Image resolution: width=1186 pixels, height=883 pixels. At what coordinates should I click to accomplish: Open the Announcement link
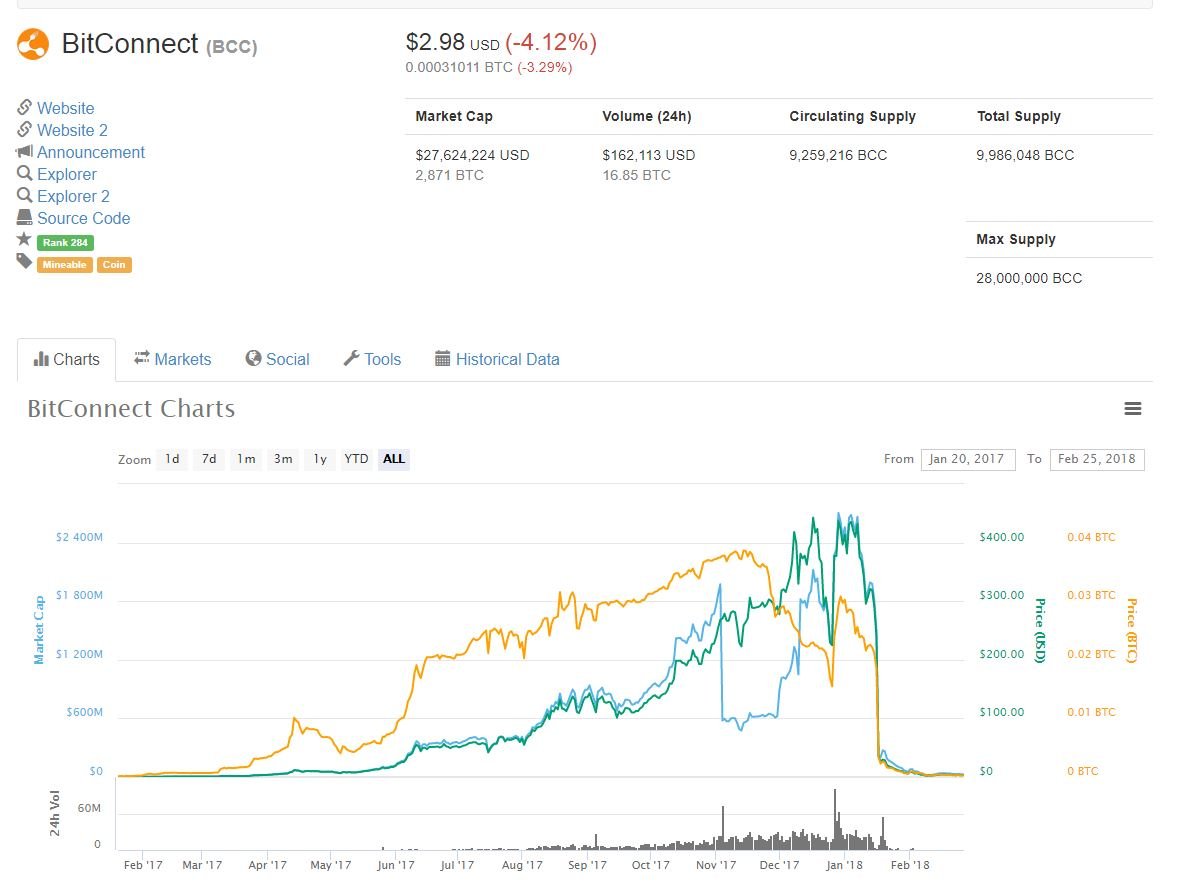pos(91,152)
